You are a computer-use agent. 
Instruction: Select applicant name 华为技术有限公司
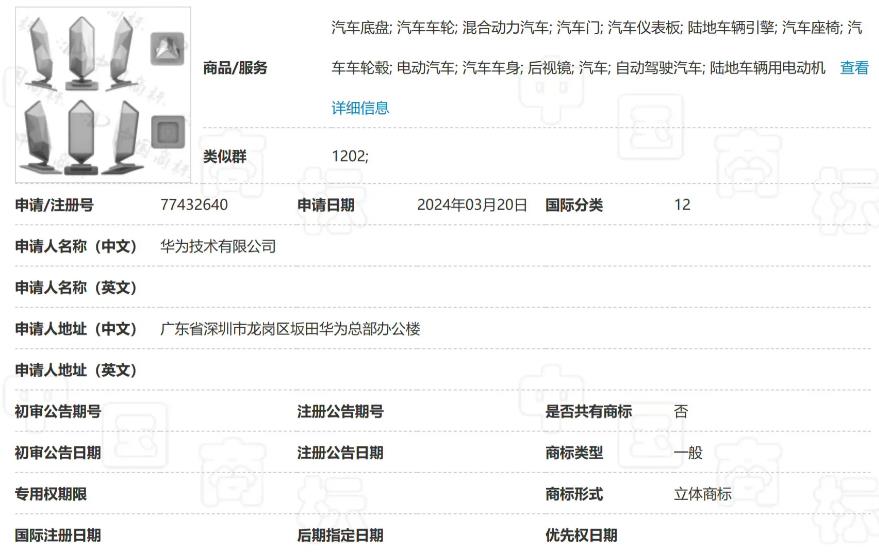pos(218,246)
